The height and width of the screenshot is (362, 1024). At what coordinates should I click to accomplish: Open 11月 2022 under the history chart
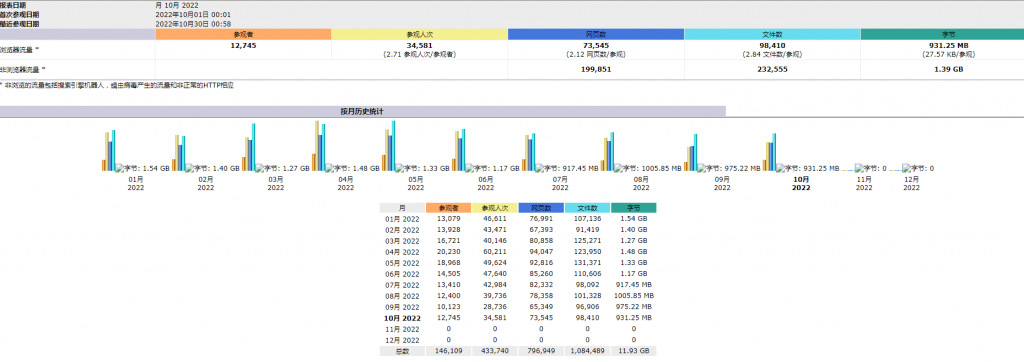tap(863, 183)
